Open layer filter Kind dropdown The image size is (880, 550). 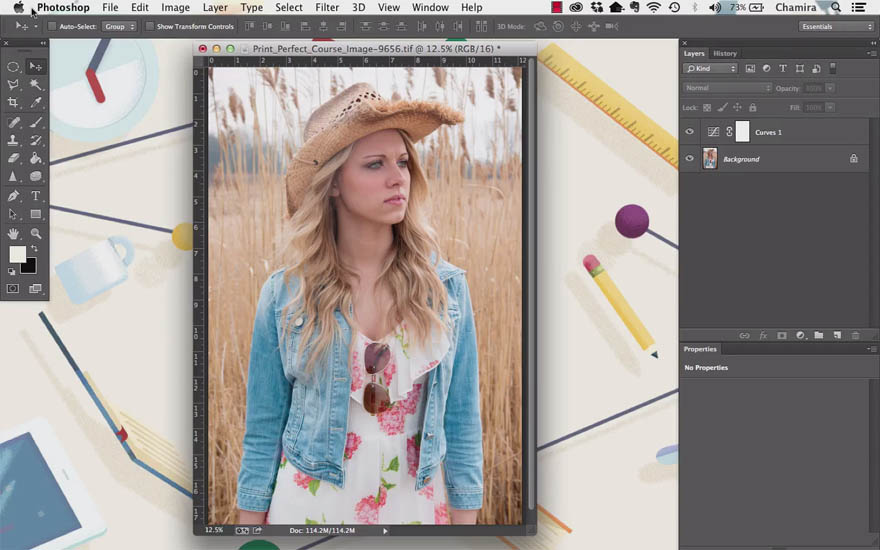pos(710,68)
